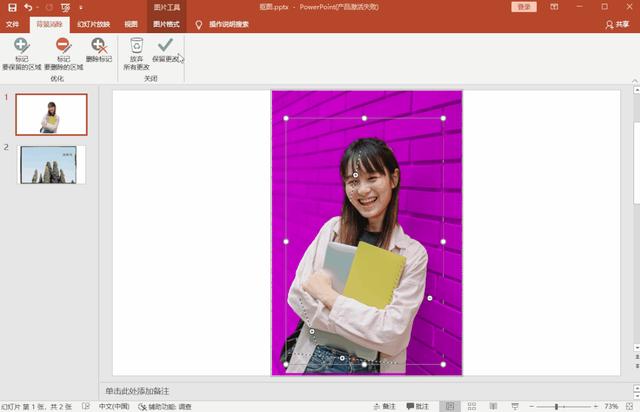This screenshot has width=640, height=412.
Task: Click the Save icon in quick access toolbar
Action: coord(12,7)
